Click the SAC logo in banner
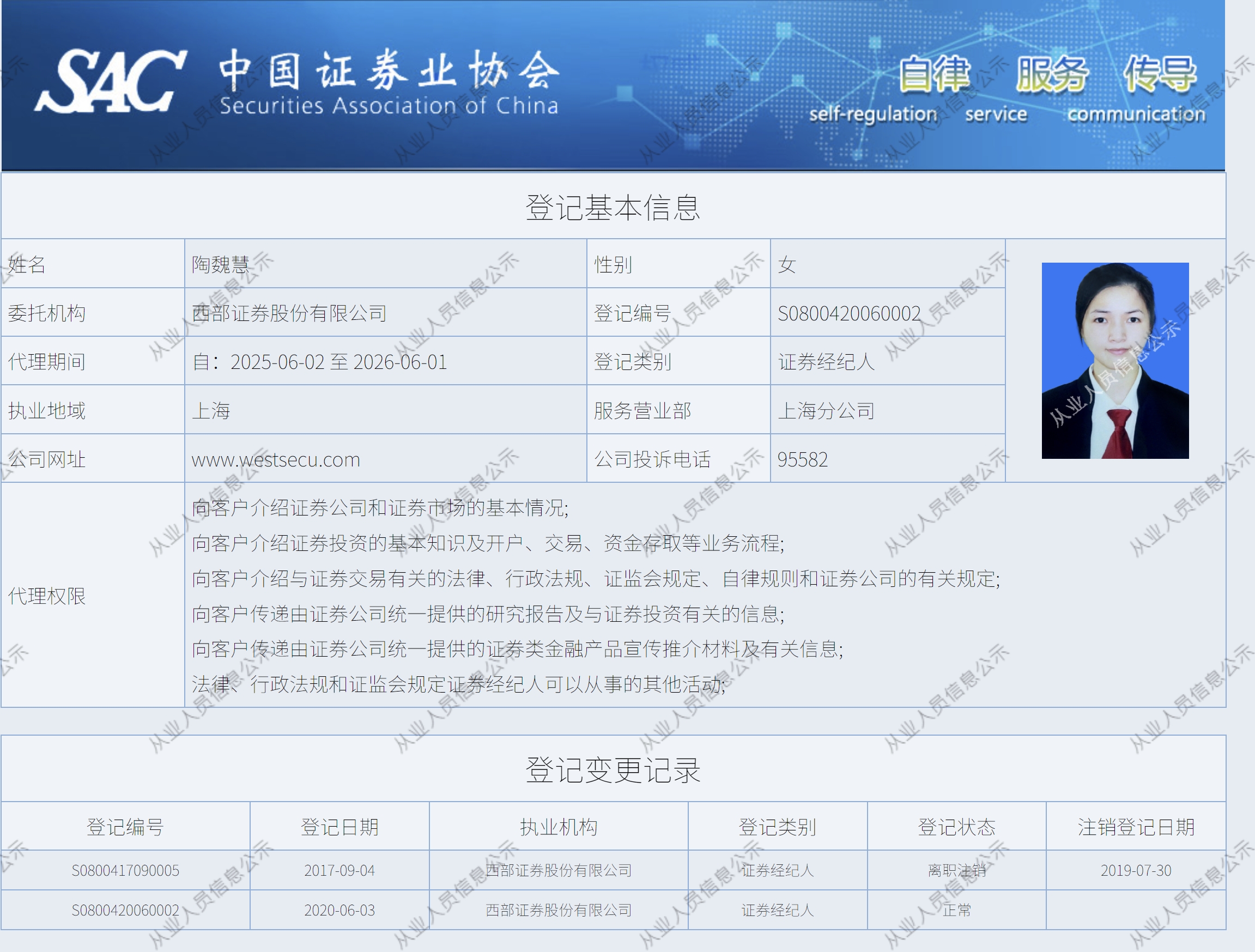The height and width of the screenshot is (952, 1255). (111, 81)
